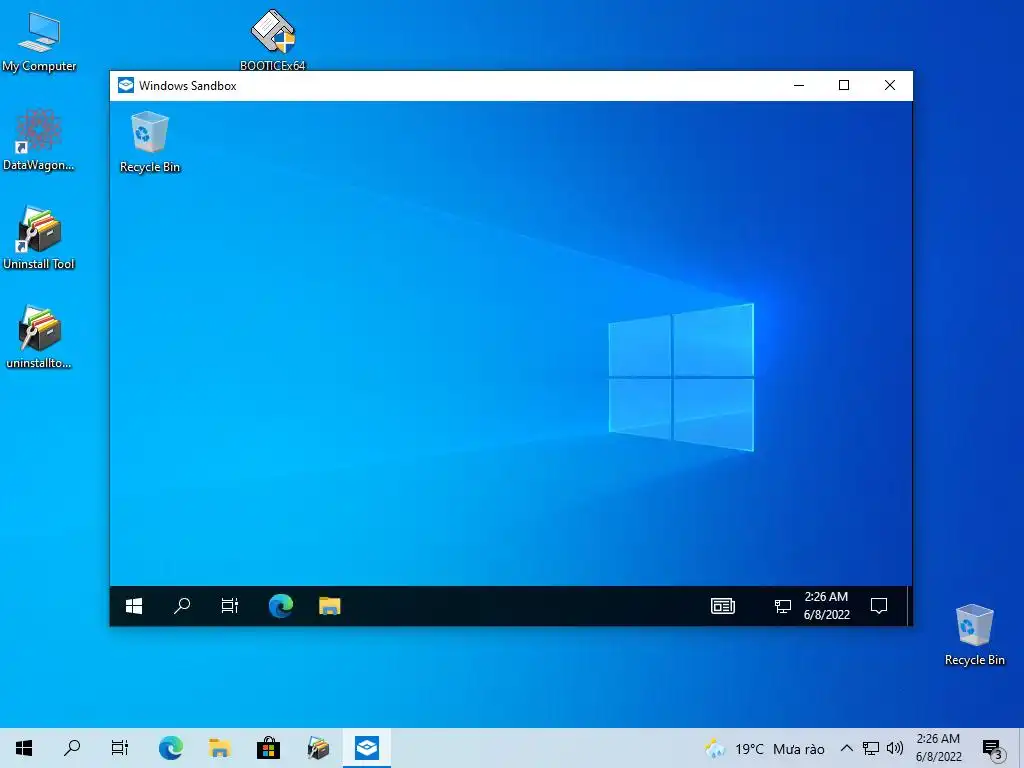
Task: Open host volume speaker icon
Action: [x=895, y=748]
